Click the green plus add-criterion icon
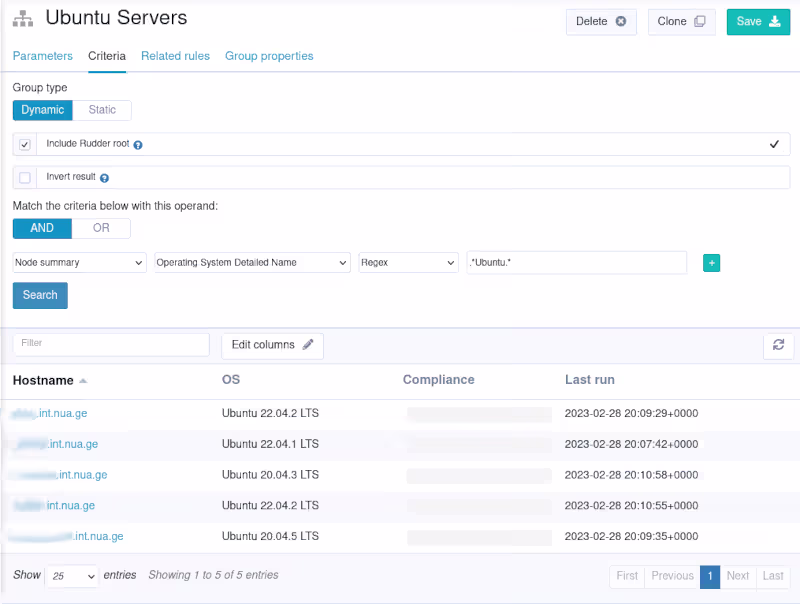This screenshot has height=604, width=800. click(712, 263)
